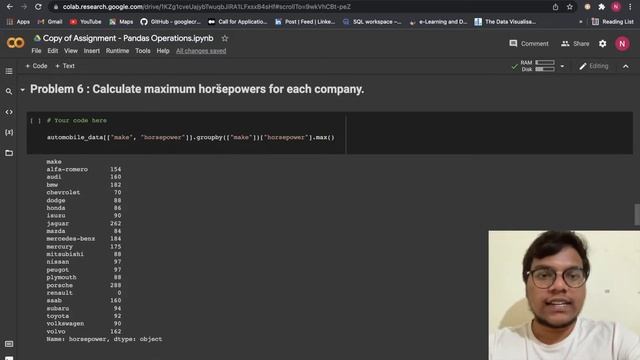The width and height of the screenshot is (640, 360).
Task: Open the account avatar in Colab header
Action: click(622, 44)
